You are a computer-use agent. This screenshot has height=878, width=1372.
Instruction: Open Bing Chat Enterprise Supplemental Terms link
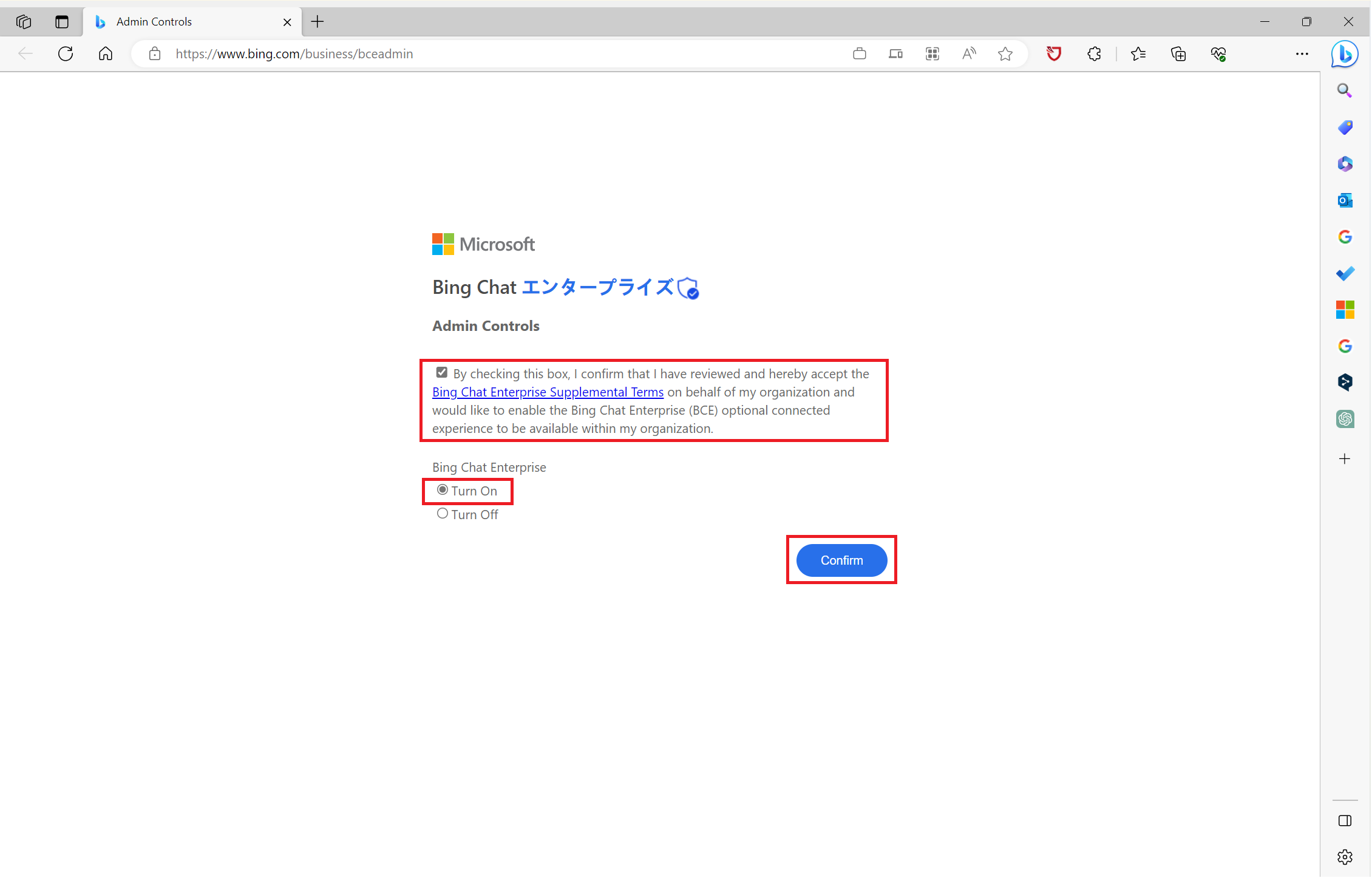click(x=548, y=392)
